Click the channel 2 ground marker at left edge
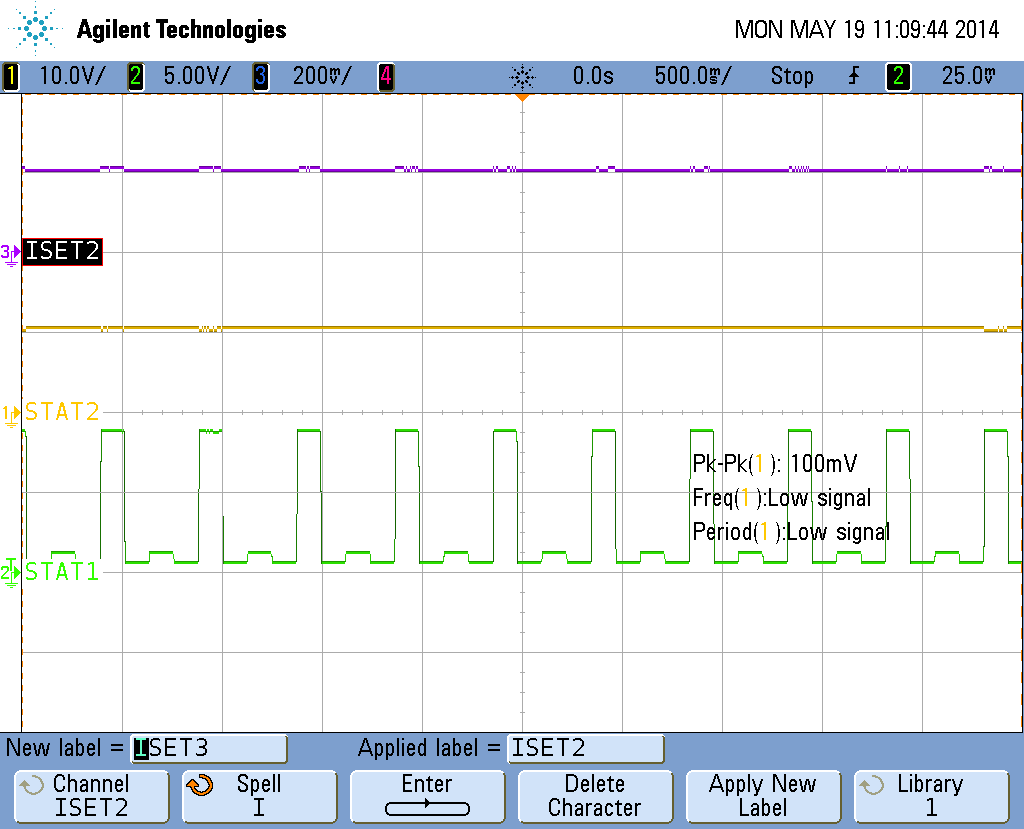Viewport: 1024px width, 829px height. coord(10,574)
